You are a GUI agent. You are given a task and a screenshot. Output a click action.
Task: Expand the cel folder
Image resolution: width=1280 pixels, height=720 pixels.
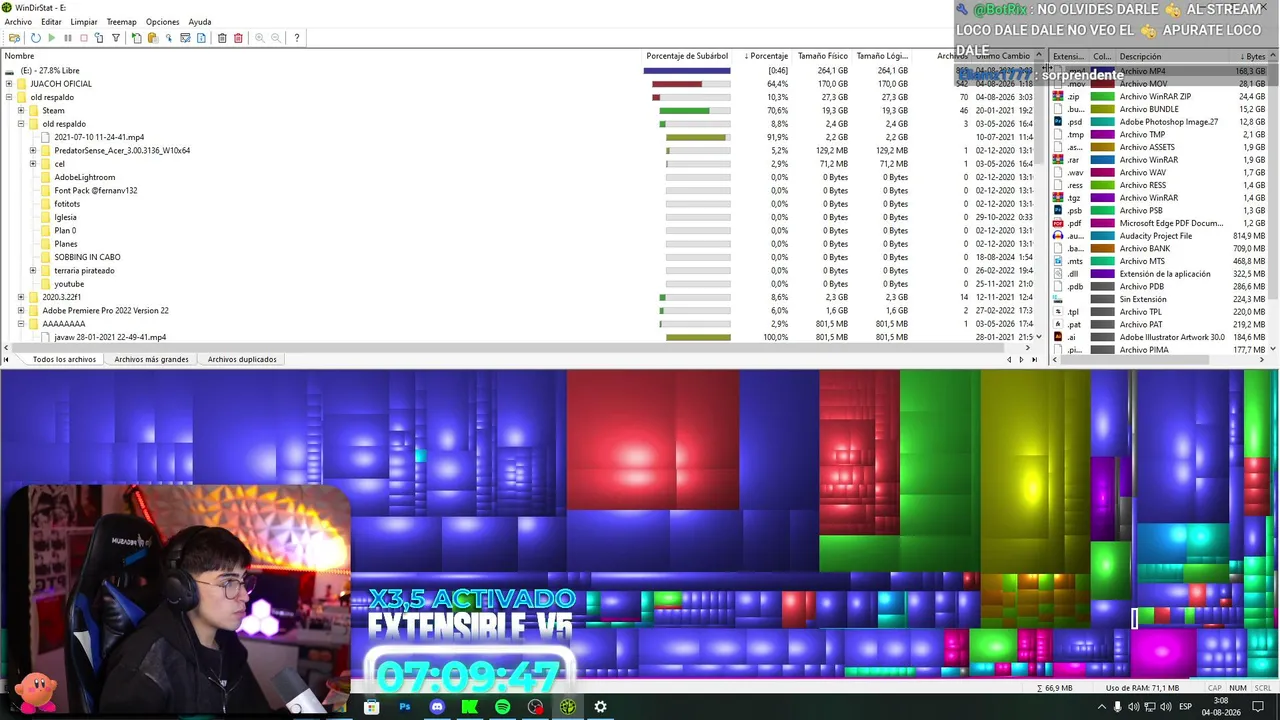pos(33,164)
